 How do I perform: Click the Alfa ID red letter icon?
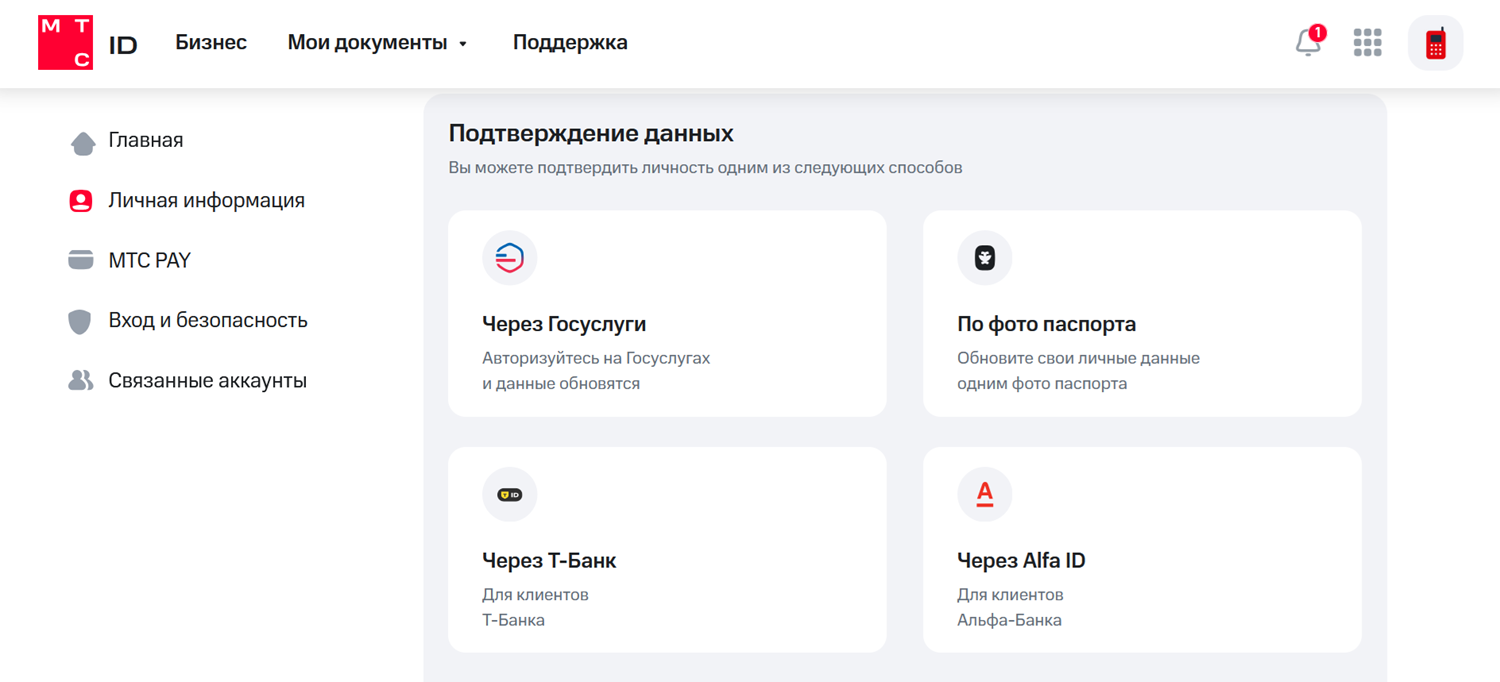tap(985, 494)
